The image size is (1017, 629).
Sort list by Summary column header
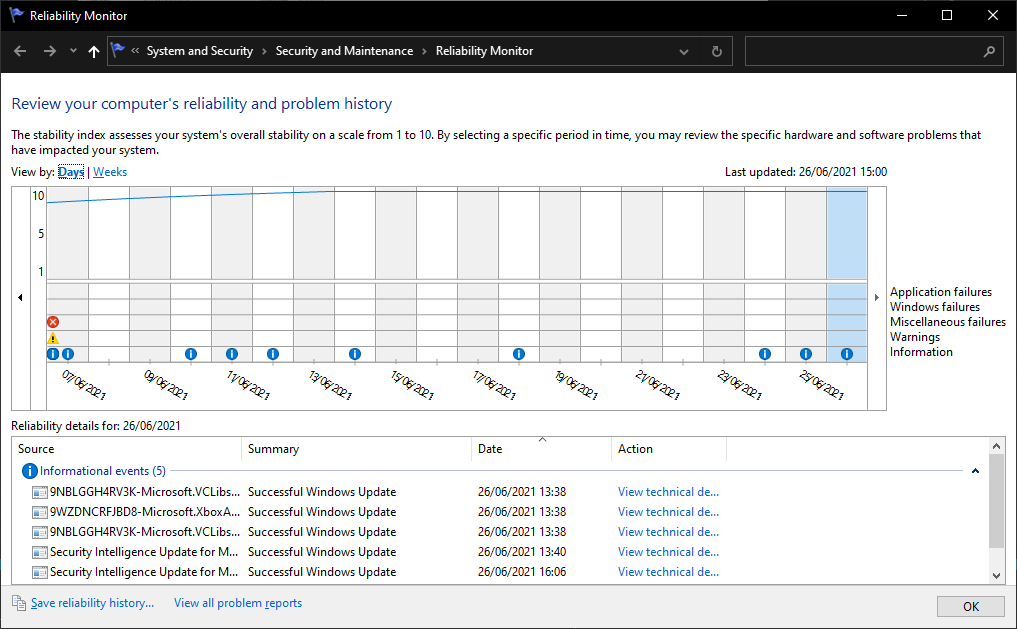tap(357, 449)
